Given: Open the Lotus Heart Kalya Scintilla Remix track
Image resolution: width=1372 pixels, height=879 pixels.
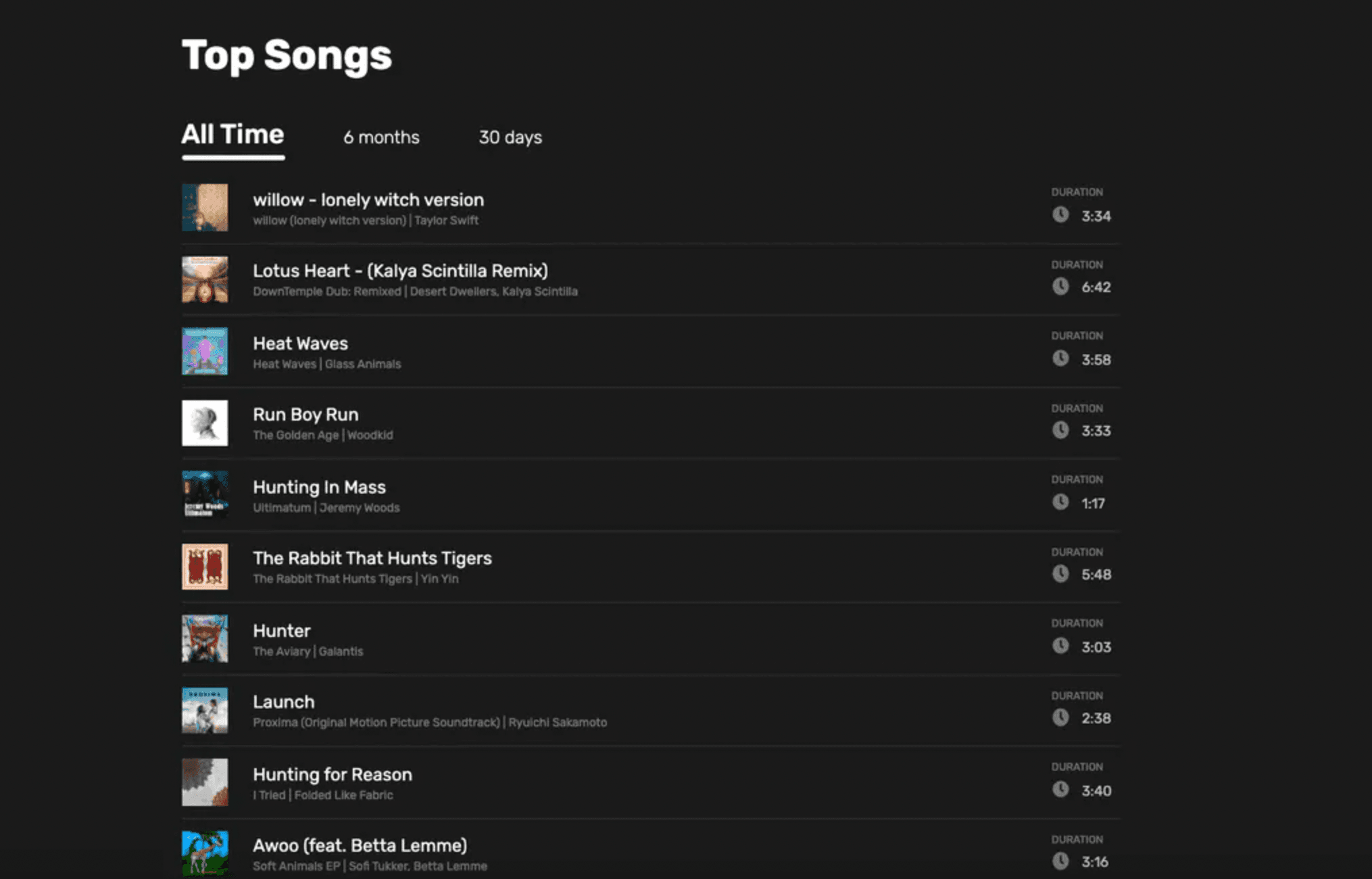Looking at the screenshot, I should click(x=400, y=271).
